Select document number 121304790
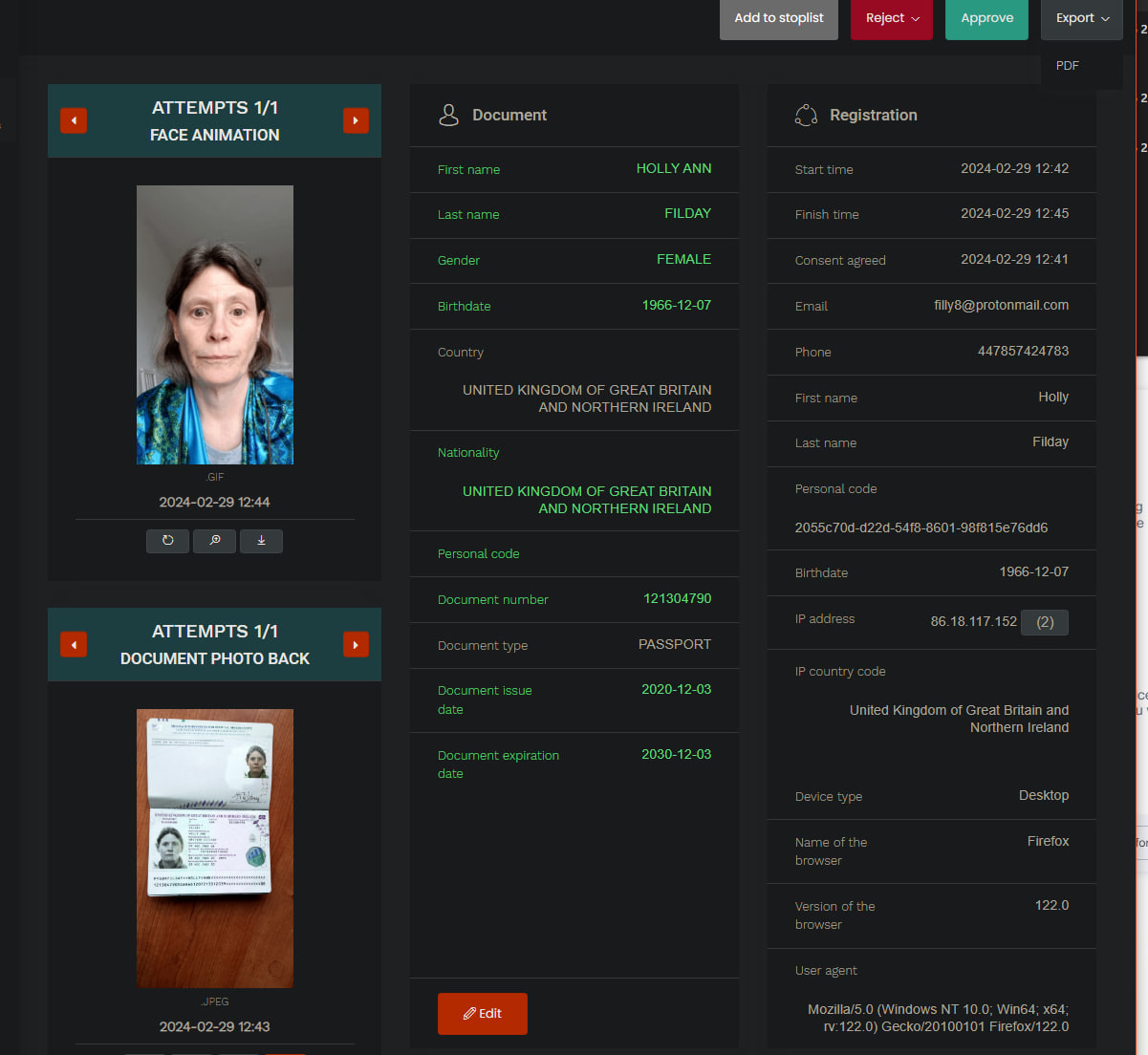The image size is (1148, 1055). 678,598
